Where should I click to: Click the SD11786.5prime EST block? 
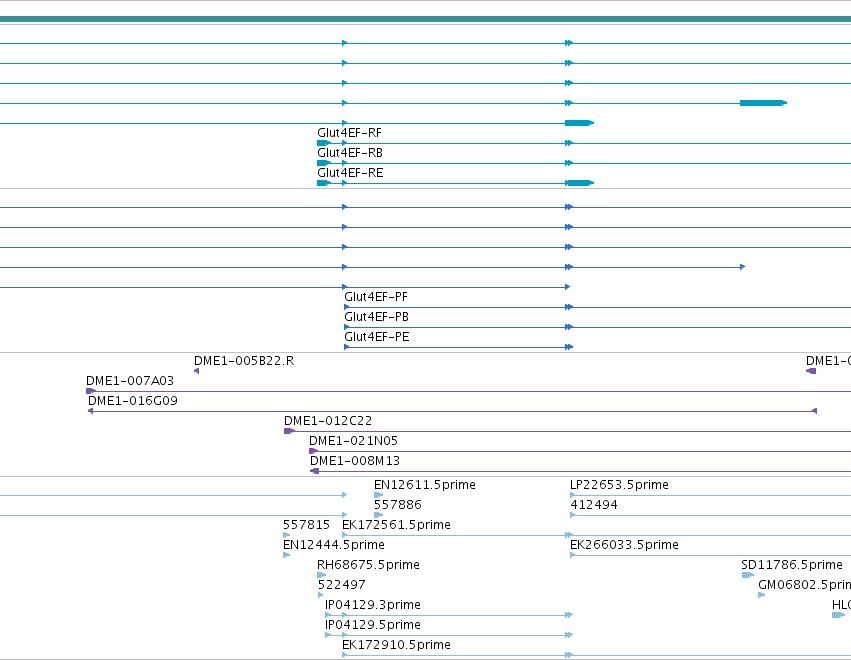point(748,575)
